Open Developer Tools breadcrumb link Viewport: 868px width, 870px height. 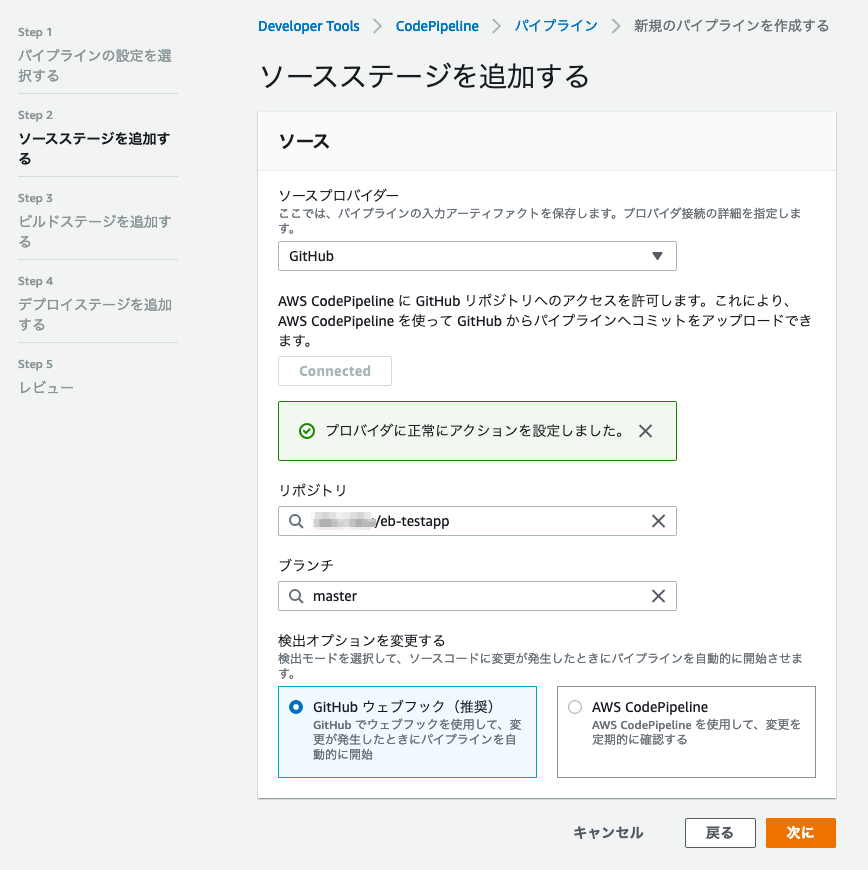click(x=308, y=26)
